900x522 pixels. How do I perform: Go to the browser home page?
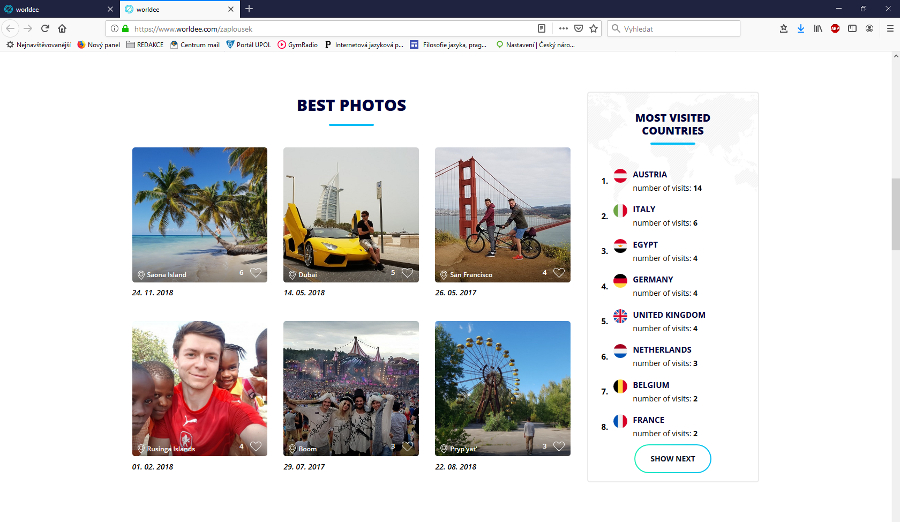click(62, 29)
